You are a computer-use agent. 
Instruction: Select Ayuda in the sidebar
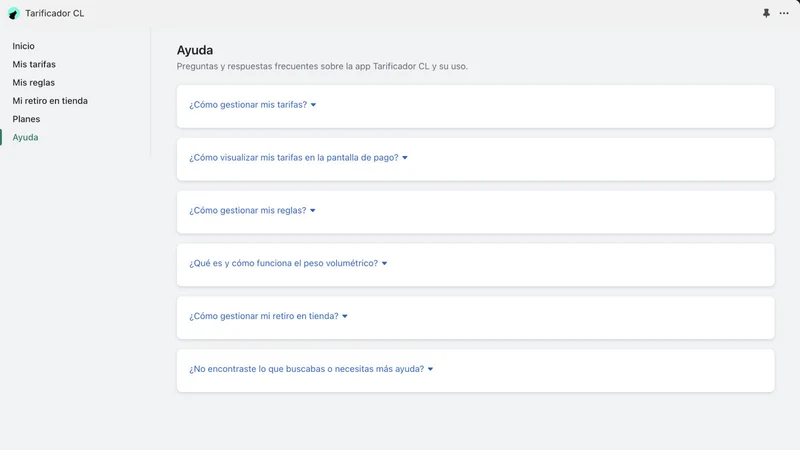[25, 138]
